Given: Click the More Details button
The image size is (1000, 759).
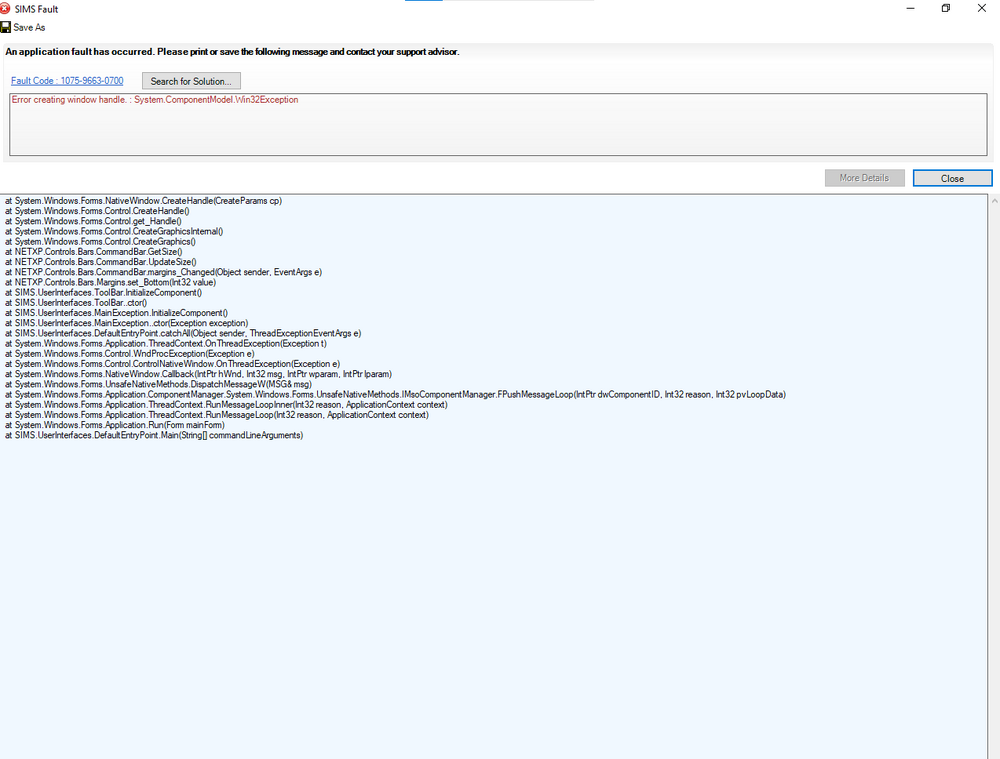Looking at the screenshot, I should 864,178.
